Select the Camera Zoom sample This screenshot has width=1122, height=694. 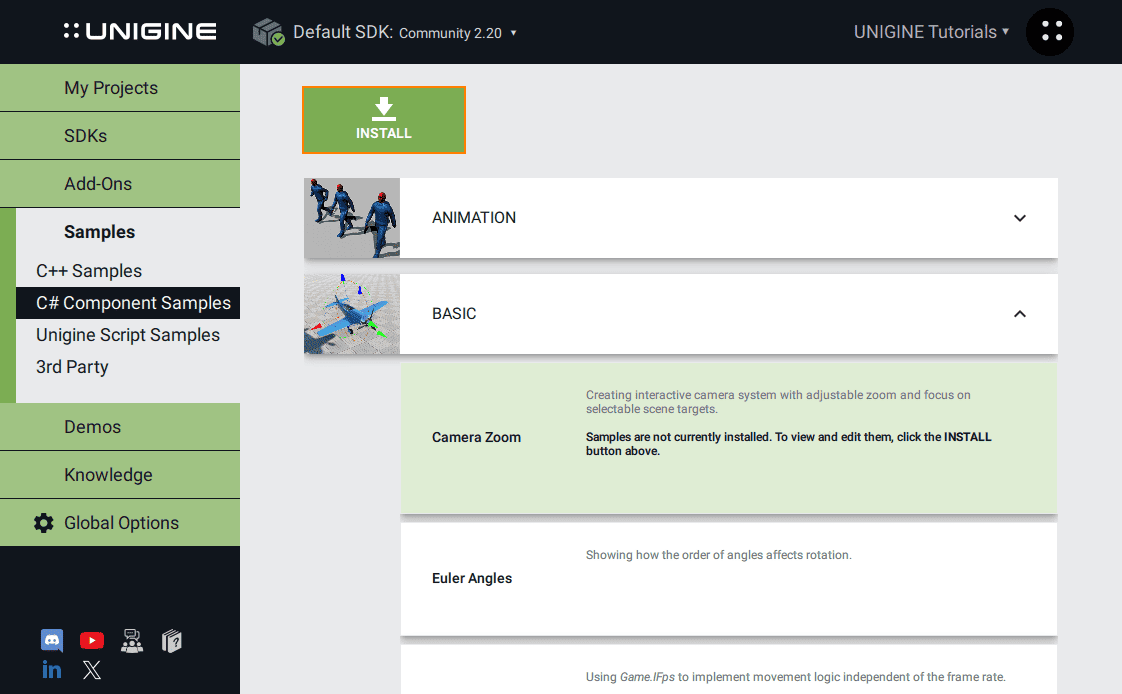click(x=728, y=438)
